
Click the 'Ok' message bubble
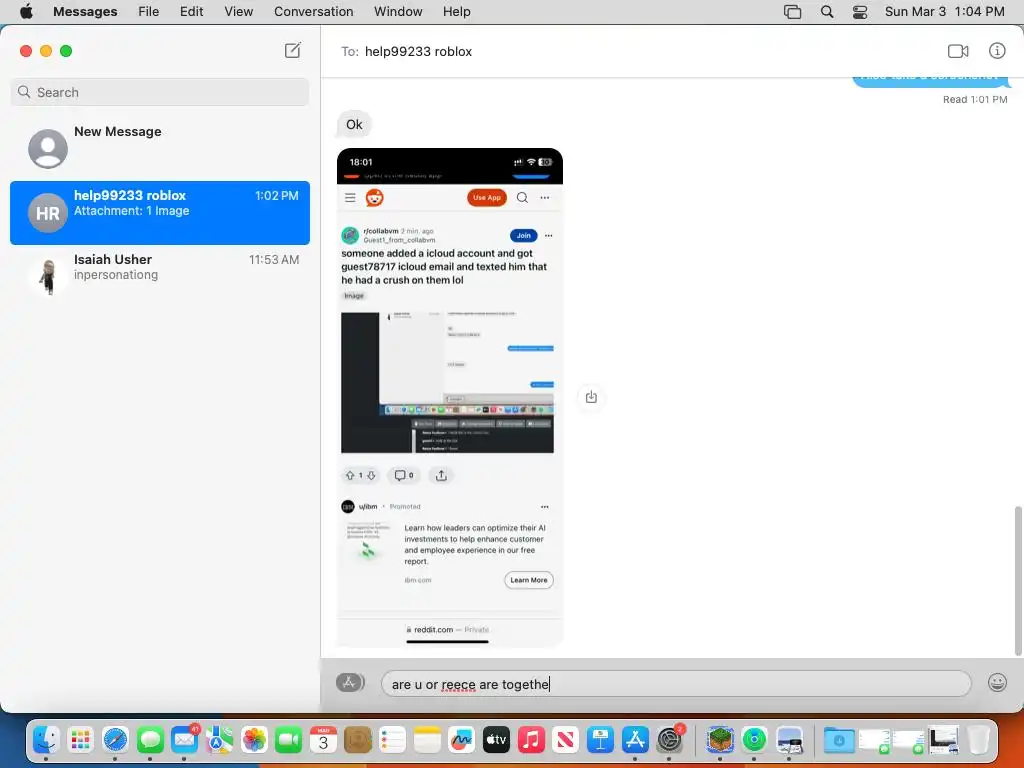click(354, 124)
